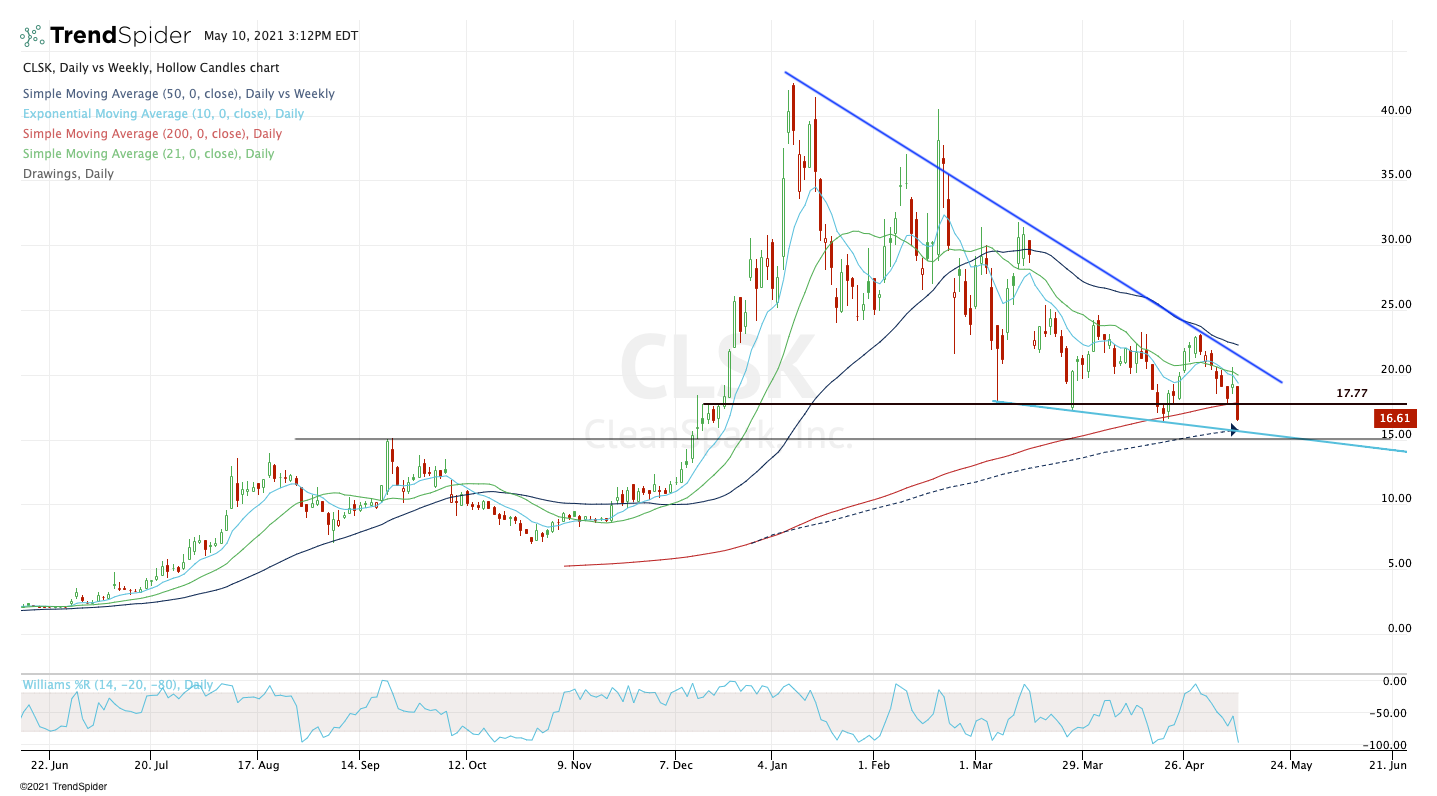Viewport: 1437px width, 796px height.
Task: Click the 4. Jan date label
Action: tap(772, 766)
